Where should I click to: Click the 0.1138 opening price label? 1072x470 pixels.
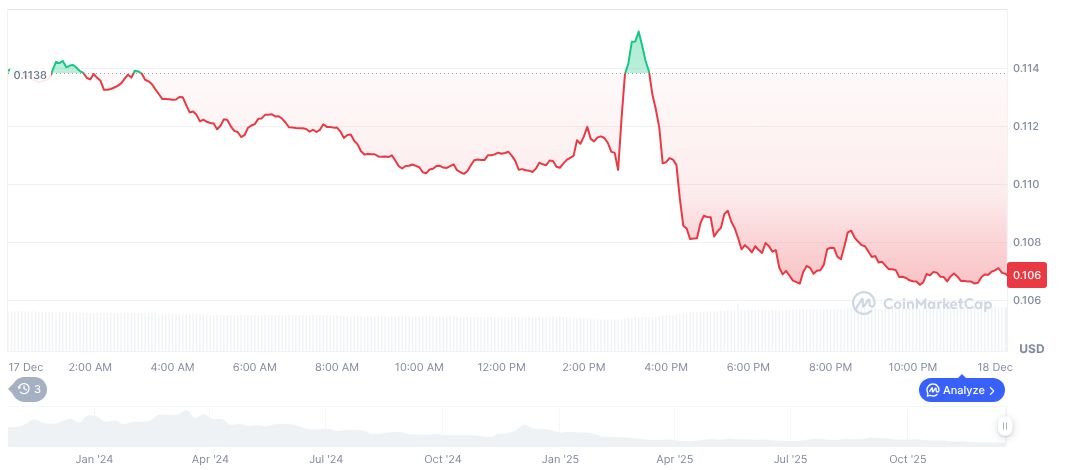tap(30, 75)
